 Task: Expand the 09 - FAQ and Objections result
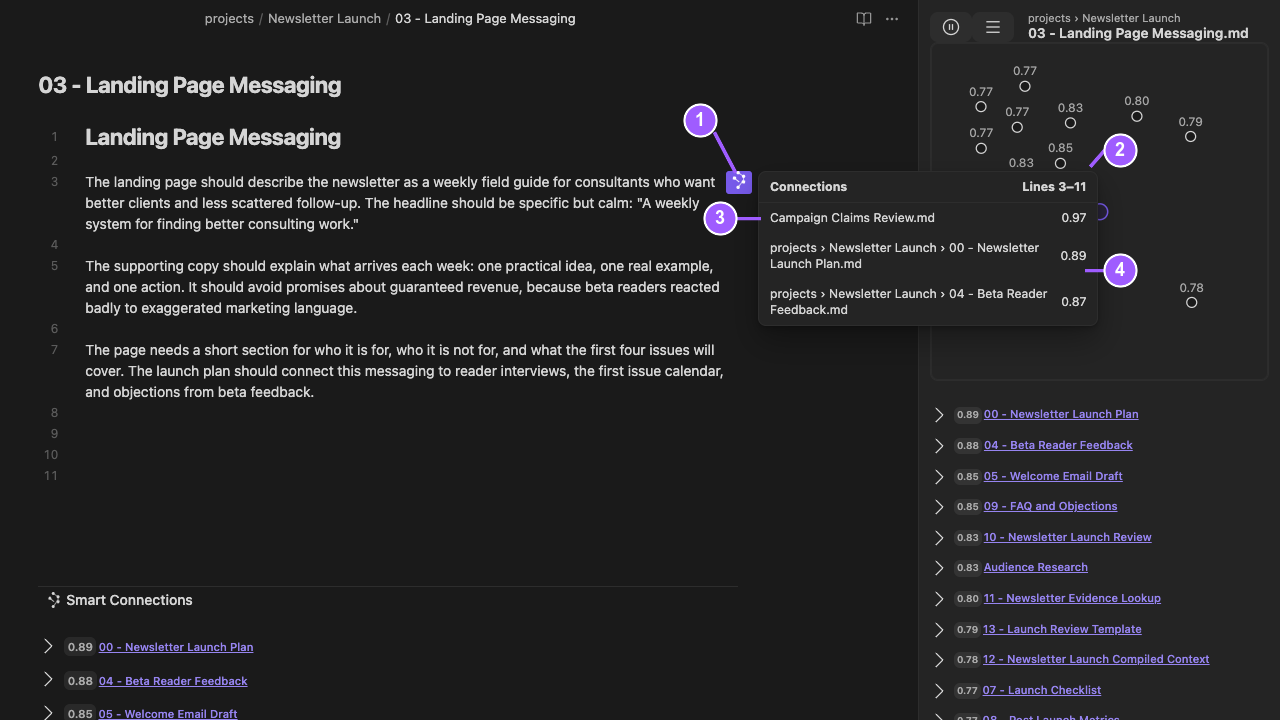[x=939, y=506]
